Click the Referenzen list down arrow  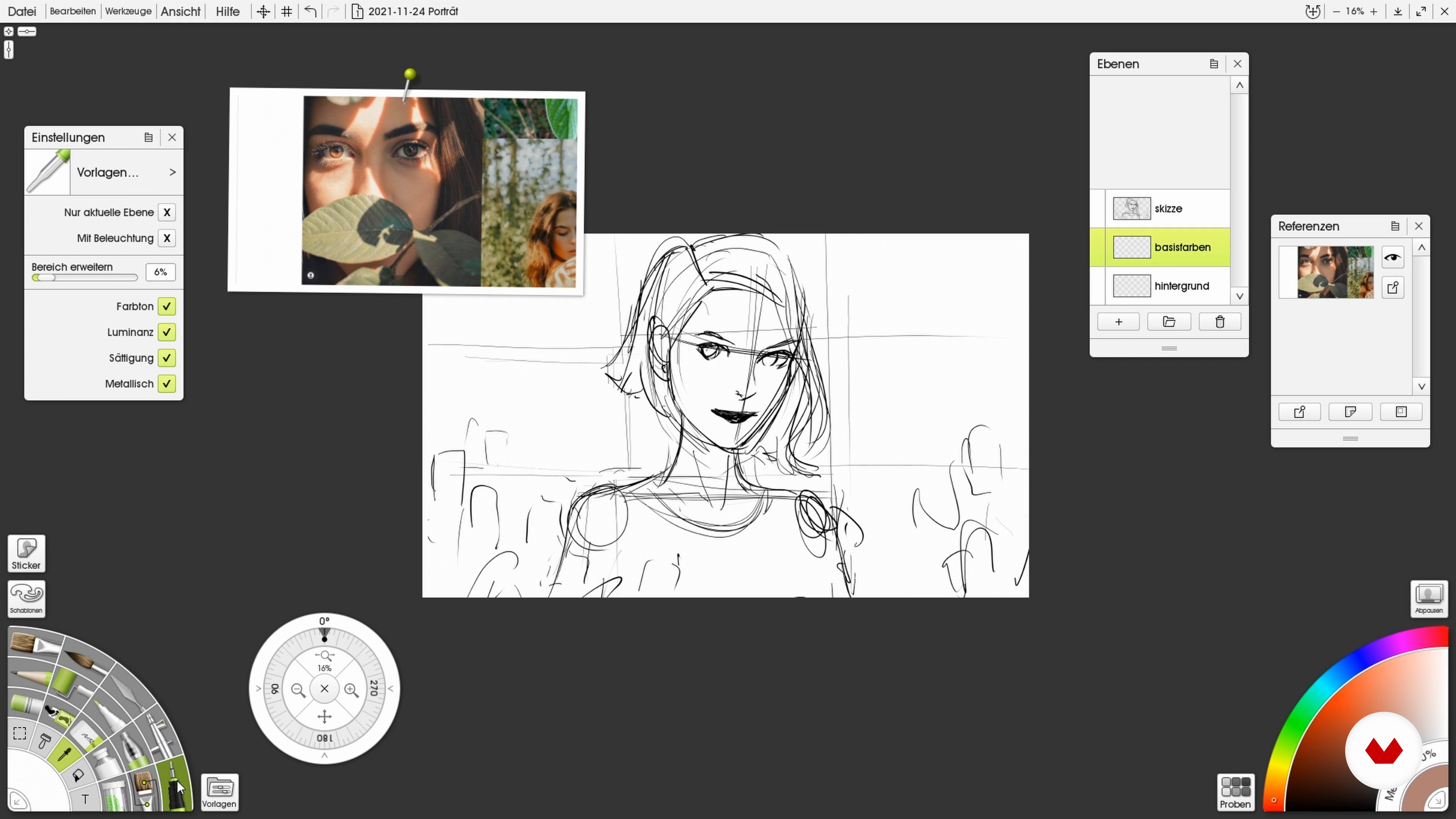[1421, 387]
